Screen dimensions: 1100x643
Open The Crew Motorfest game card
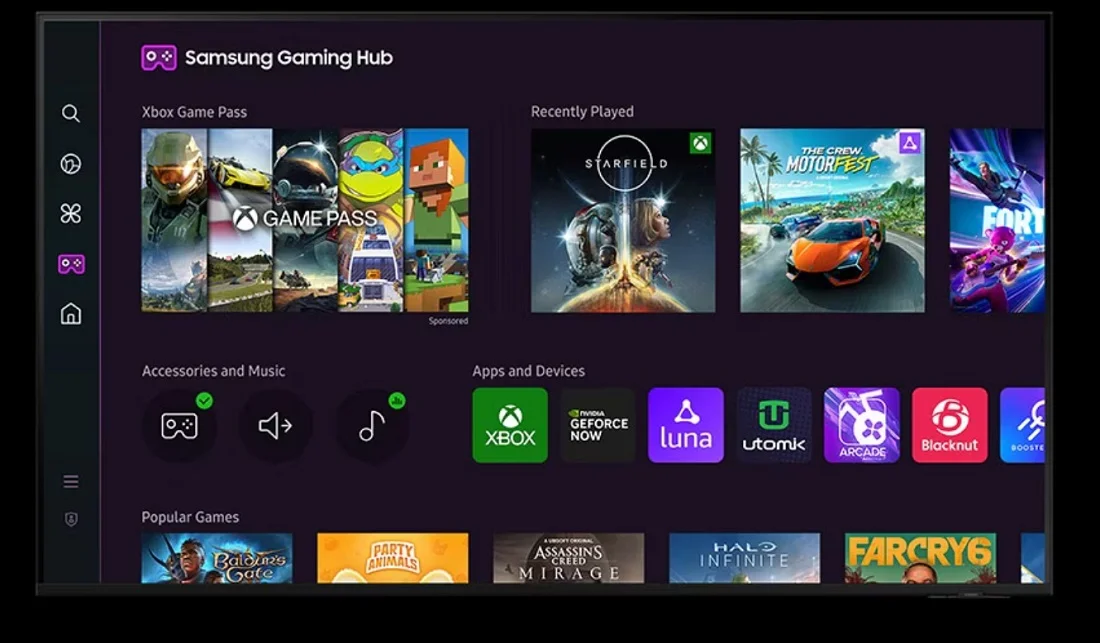coord(832,220)
